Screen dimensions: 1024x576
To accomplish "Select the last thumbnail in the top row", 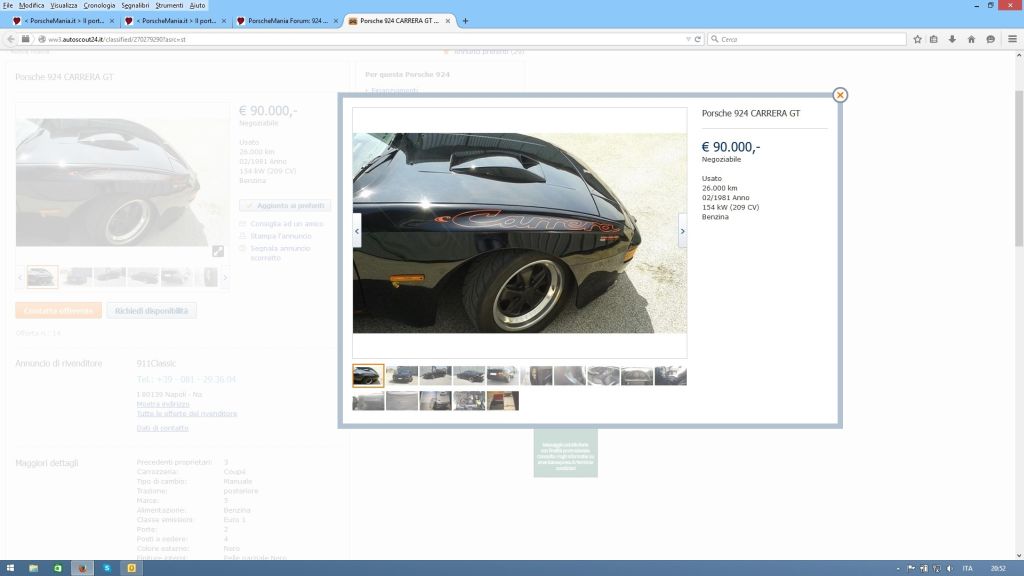I will (x=671, y=376).
